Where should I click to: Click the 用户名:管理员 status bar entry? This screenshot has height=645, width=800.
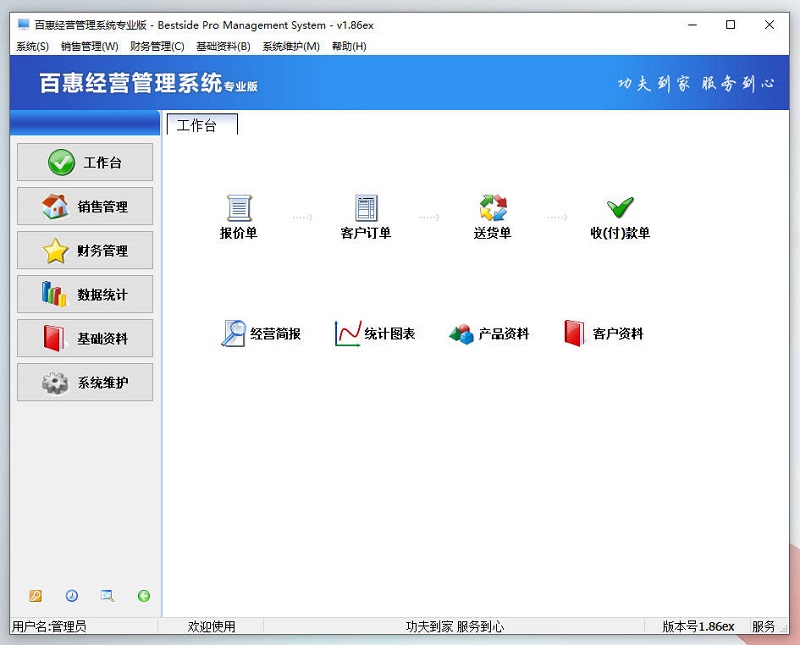coord(49,626)
